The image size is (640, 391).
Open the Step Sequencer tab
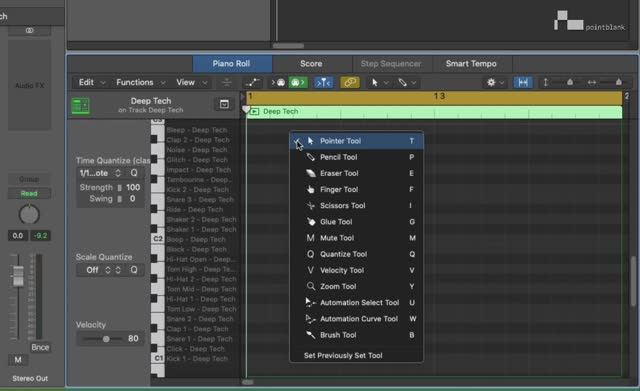[391, 64]
